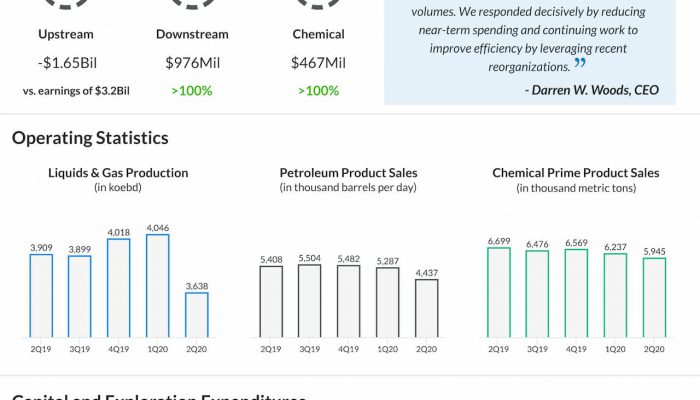Click the 2Q20 Liquids & Gas Production bar

click(197, 315)
